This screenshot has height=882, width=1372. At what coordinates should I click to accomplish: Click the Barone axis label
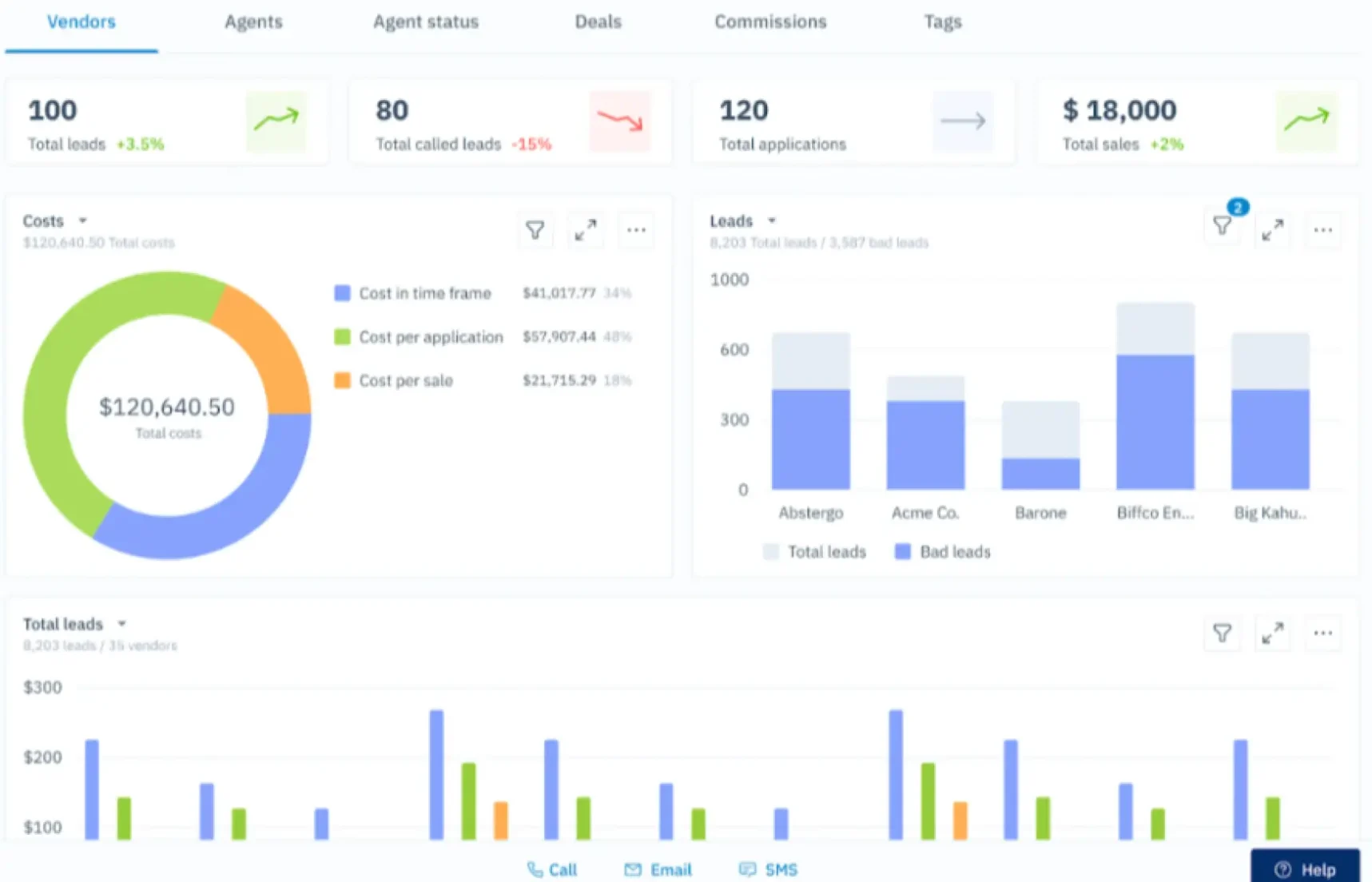coord(1040,513)
